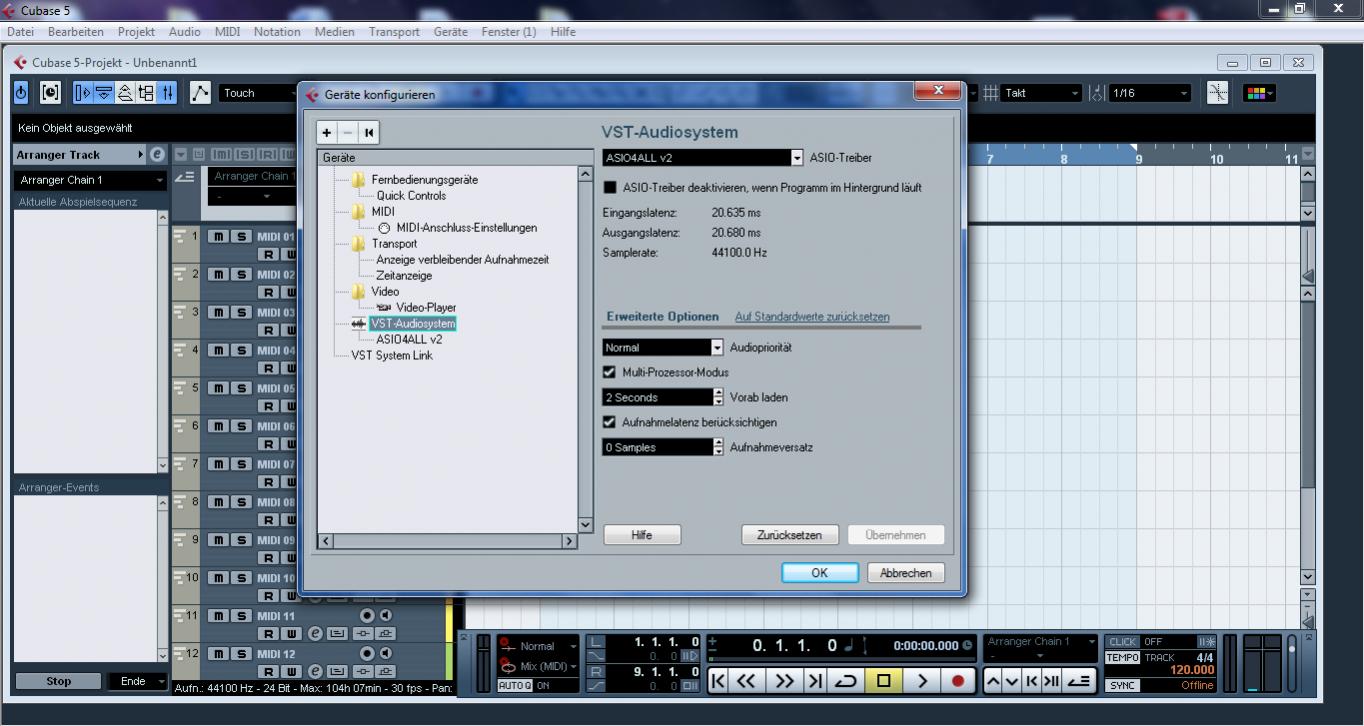Open the 1/16 quantize dropdown
Image resolution: width=1364 pixels, height=726 pixels.
(1150, 93)
